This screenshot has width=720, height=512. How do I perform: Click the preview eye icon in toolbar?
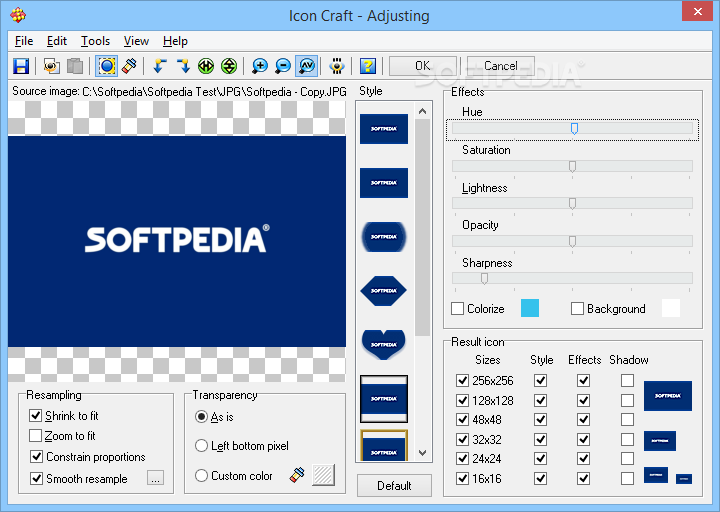click(337, 66)
